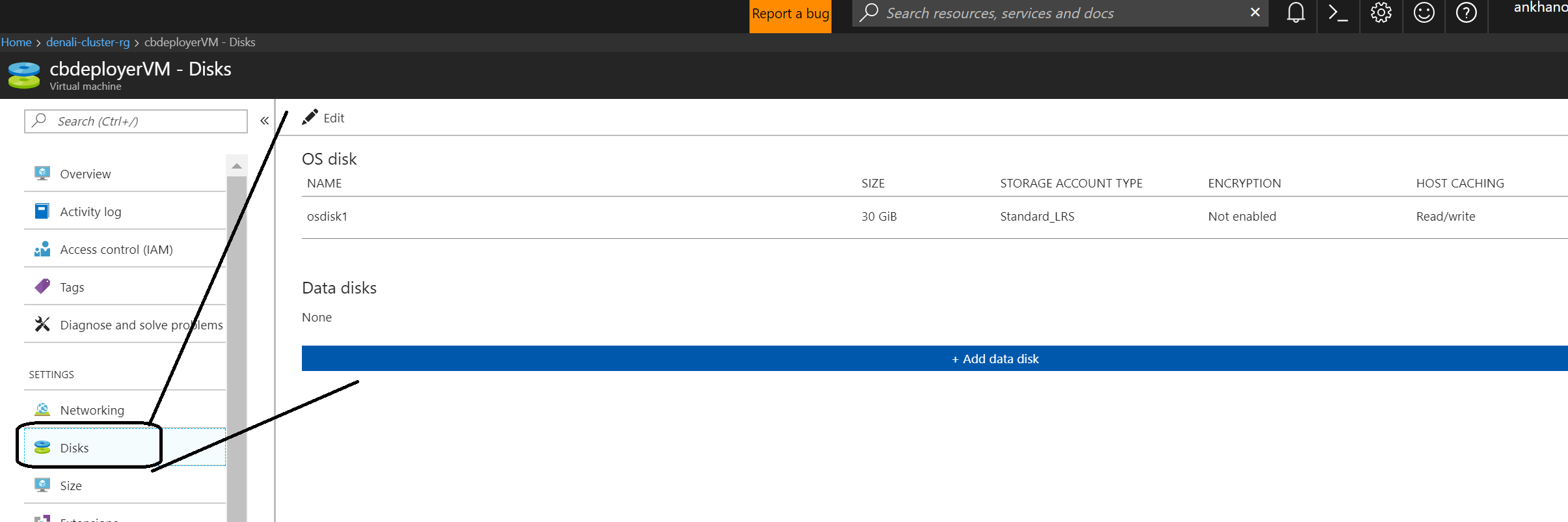Open the Overview menu item
Viewport: 1568px width, 522px height.
(125, 174)
